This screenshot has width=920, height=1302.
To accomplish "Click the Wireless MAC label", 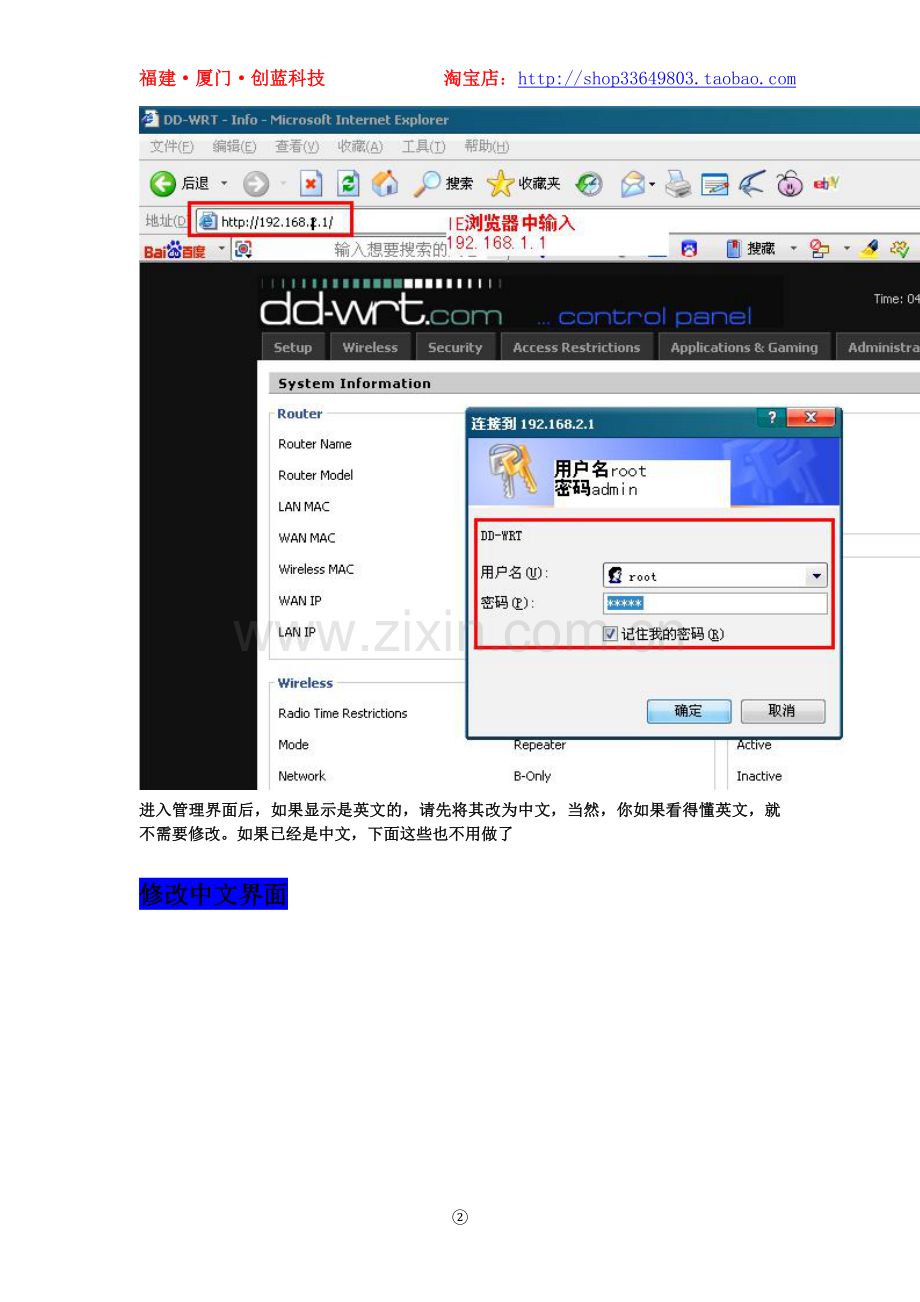I will click(316, 569).
